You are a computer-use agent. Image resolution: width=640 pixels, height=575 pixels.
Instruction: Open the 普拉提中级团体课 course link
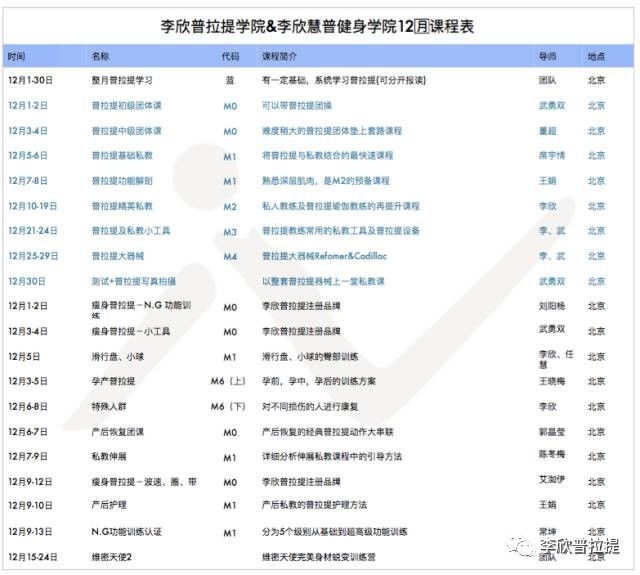click(x=127, y=131)
